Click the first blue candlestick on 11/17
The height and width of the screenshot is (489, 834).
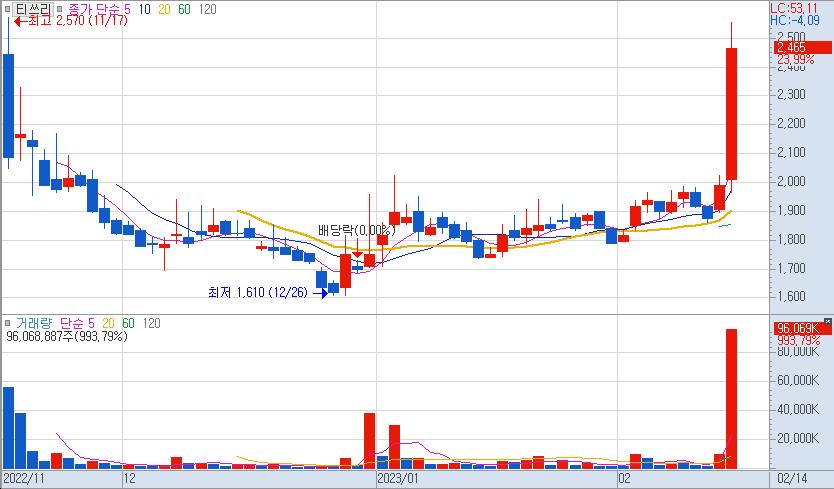pyautogui.click(x=9, y=105)
